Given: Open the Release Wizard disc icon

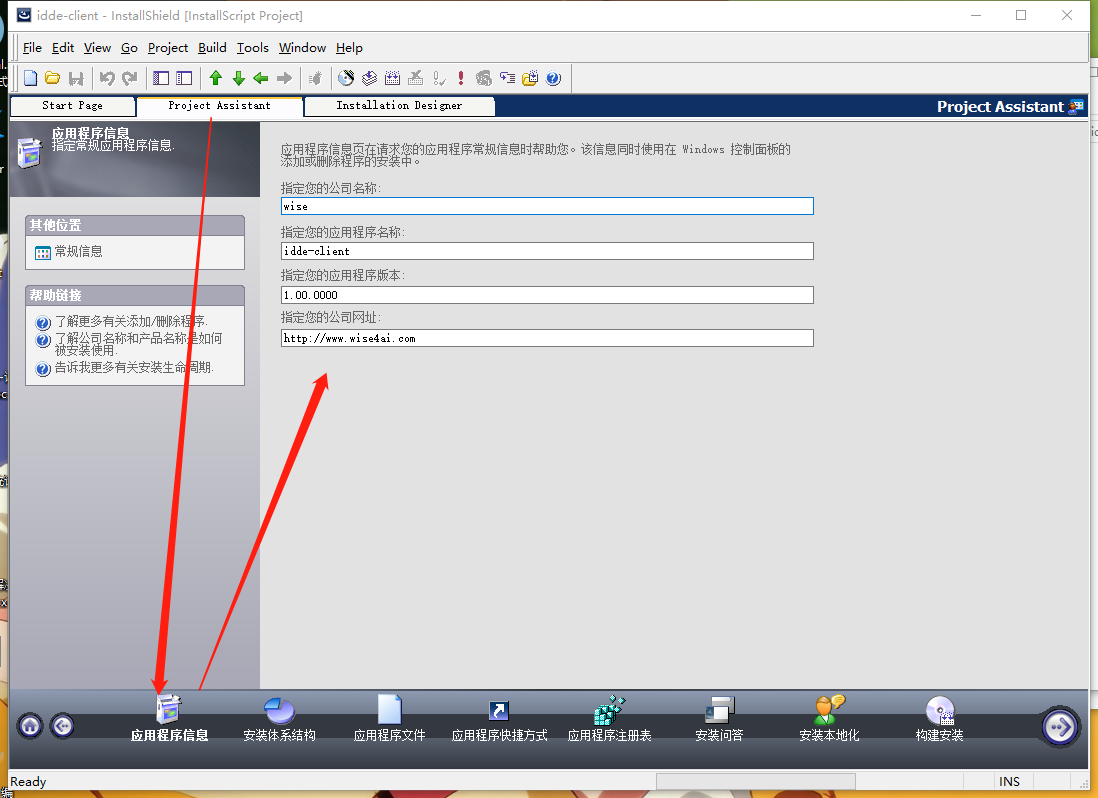Looking at the screenshot, I should click(x=346, y=78).
